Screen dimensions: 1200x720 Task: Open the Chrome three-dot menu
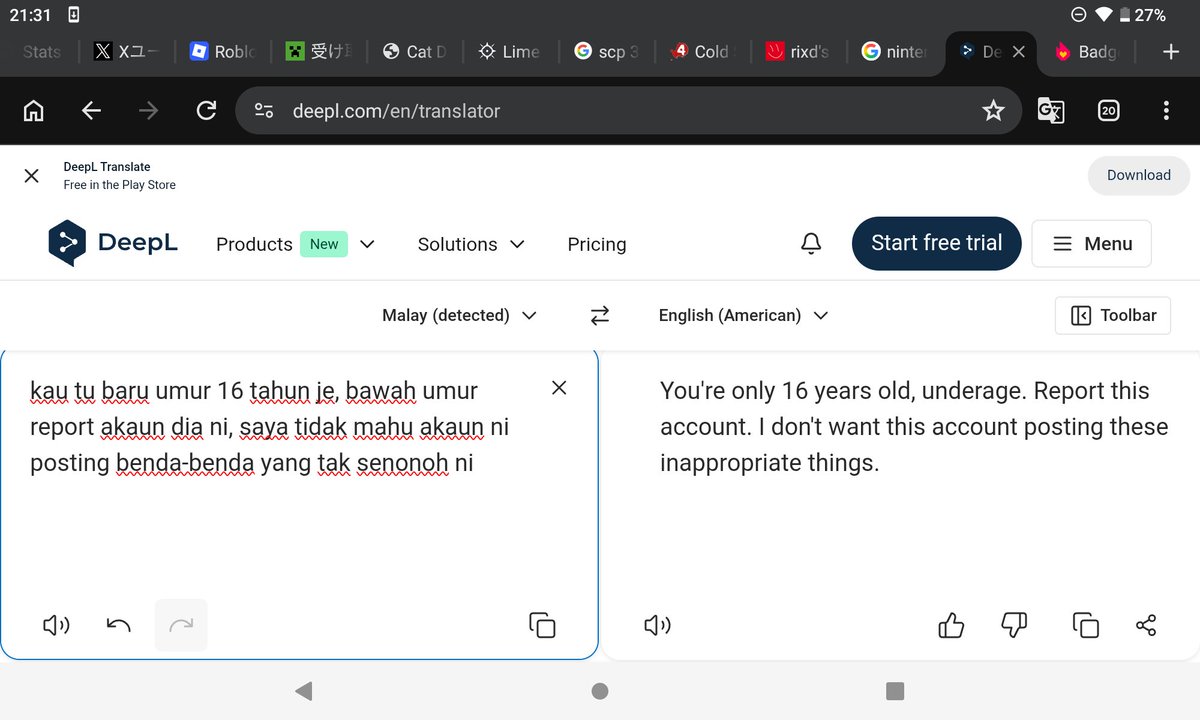click(1166, 111)
